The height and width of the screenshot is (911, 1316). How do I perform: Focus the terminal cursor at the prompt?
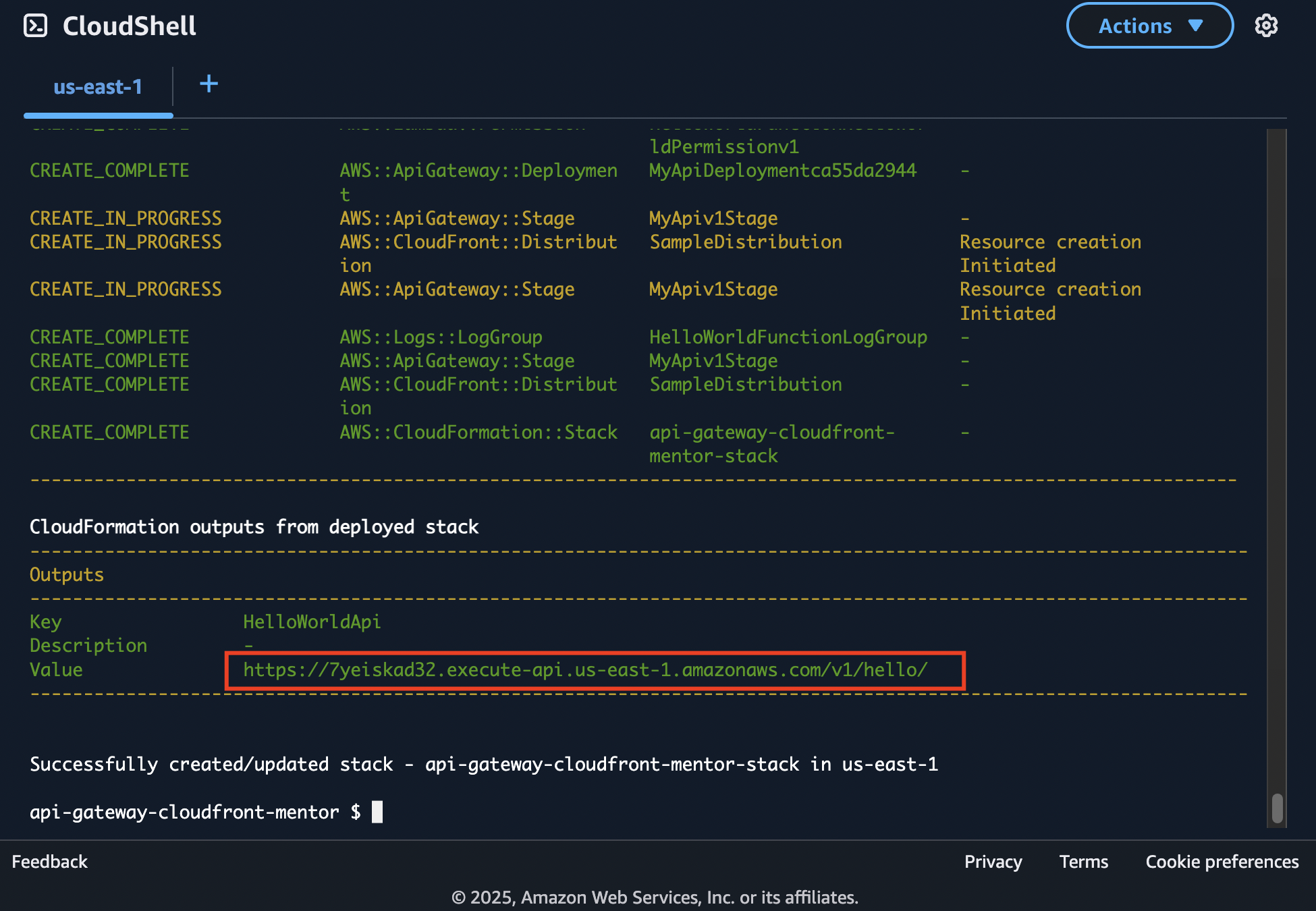coord(377,812)
